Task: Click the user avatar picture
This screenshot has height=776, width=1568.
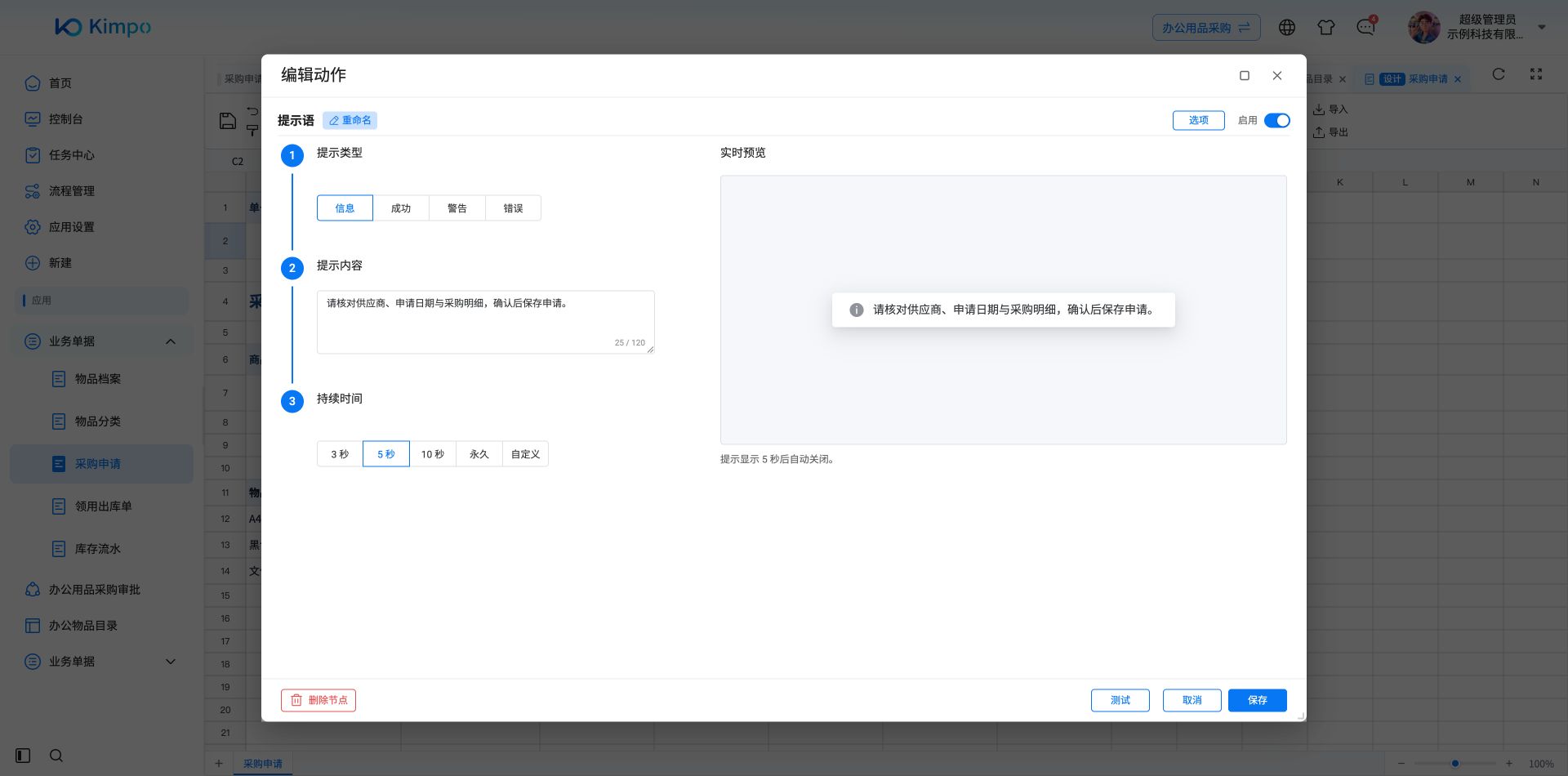Action: (x=1423, y=28)
